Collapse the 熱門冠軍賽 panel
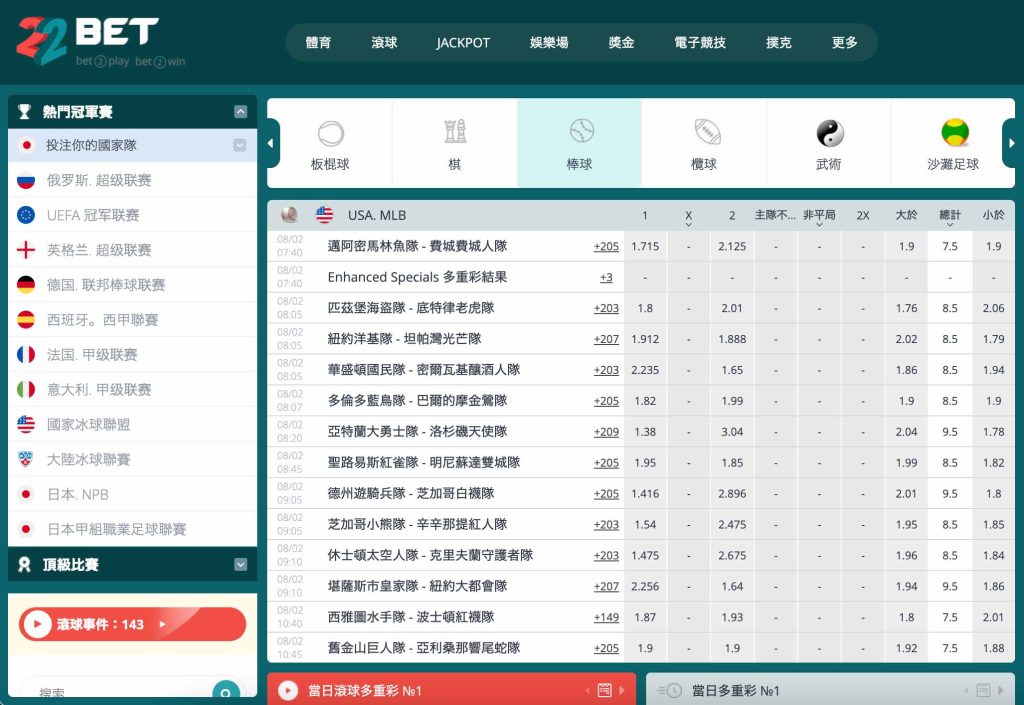1024x705 pixels. tap(240, 112)
